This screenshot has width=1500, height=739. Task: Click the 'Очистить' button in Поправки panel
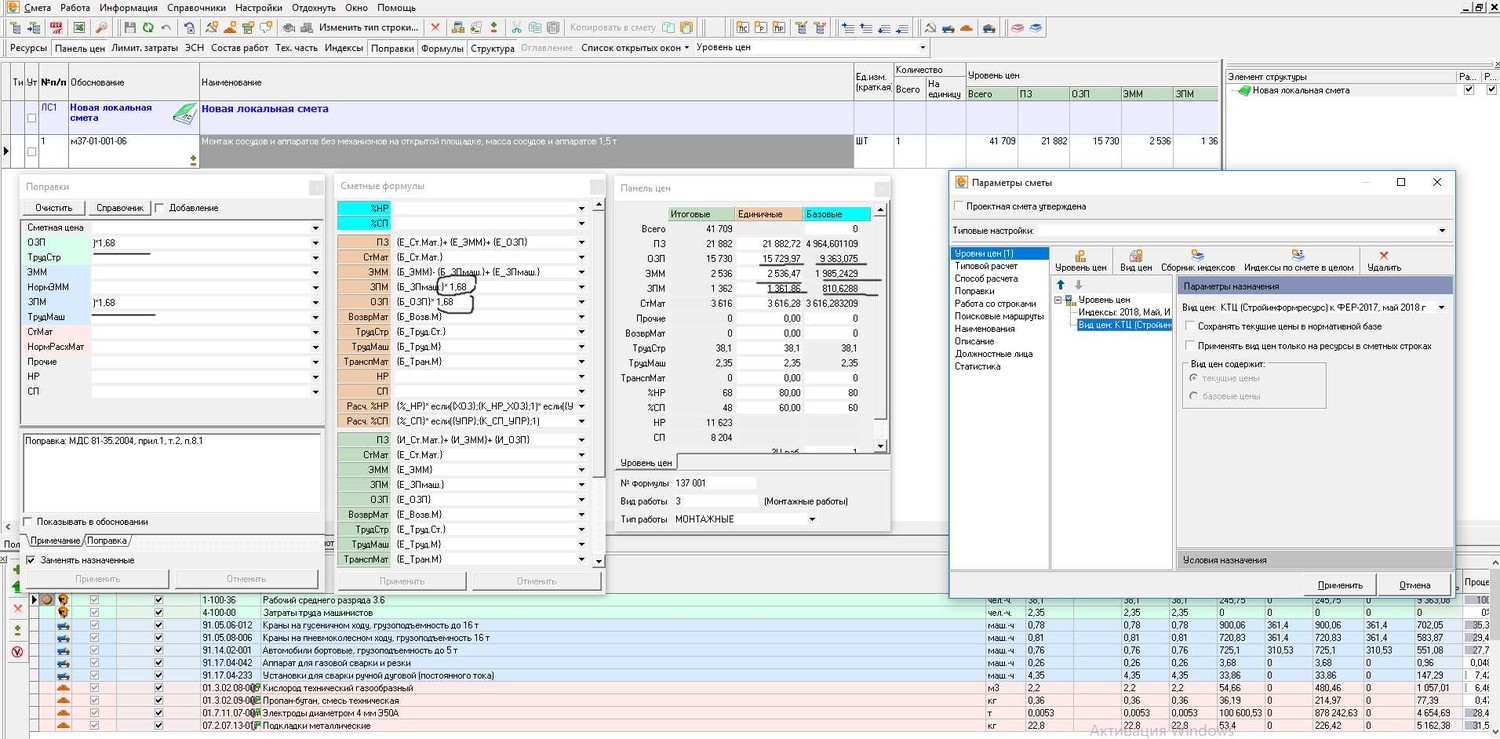(53, 208)
